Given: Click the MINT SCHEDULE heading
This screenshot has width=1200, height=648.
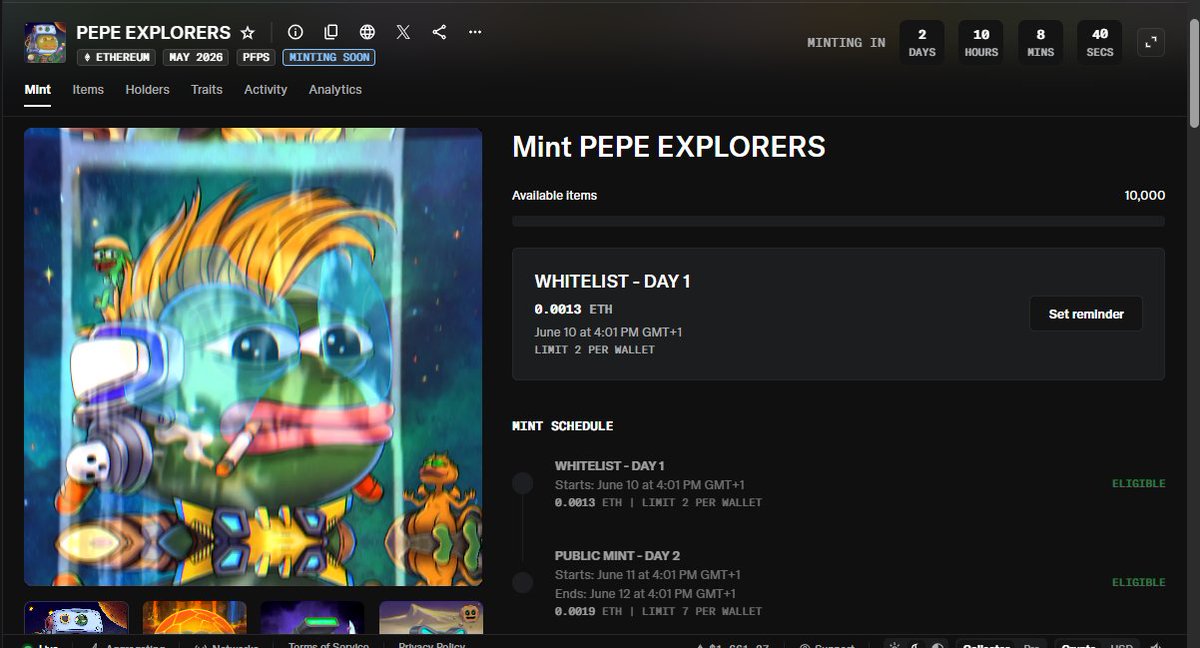Looking at the screenshot, I should (x=563, y=426).
